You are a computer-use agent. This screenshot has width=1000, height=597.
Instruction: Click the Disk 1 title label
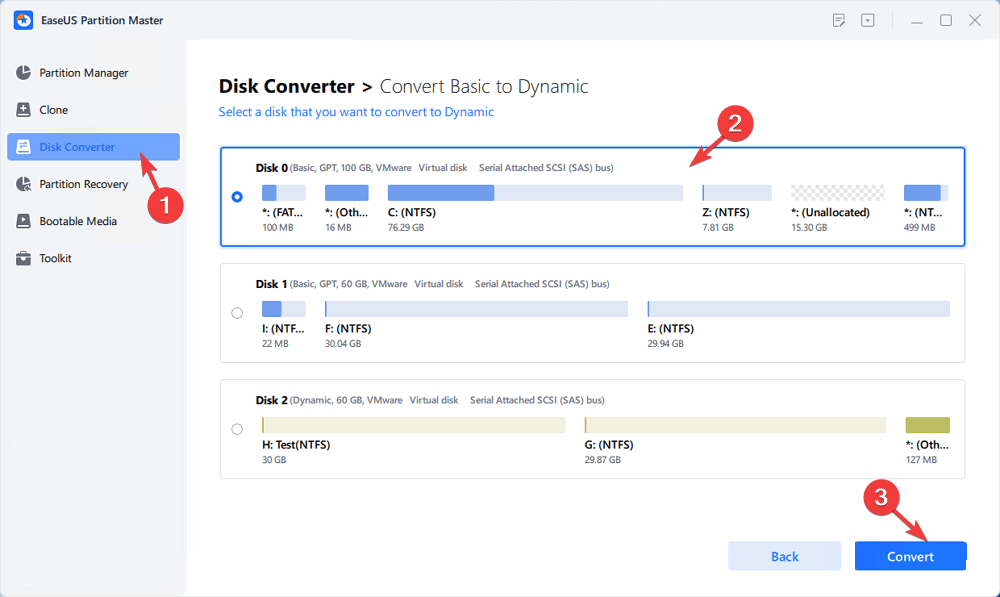click(271, 284)
